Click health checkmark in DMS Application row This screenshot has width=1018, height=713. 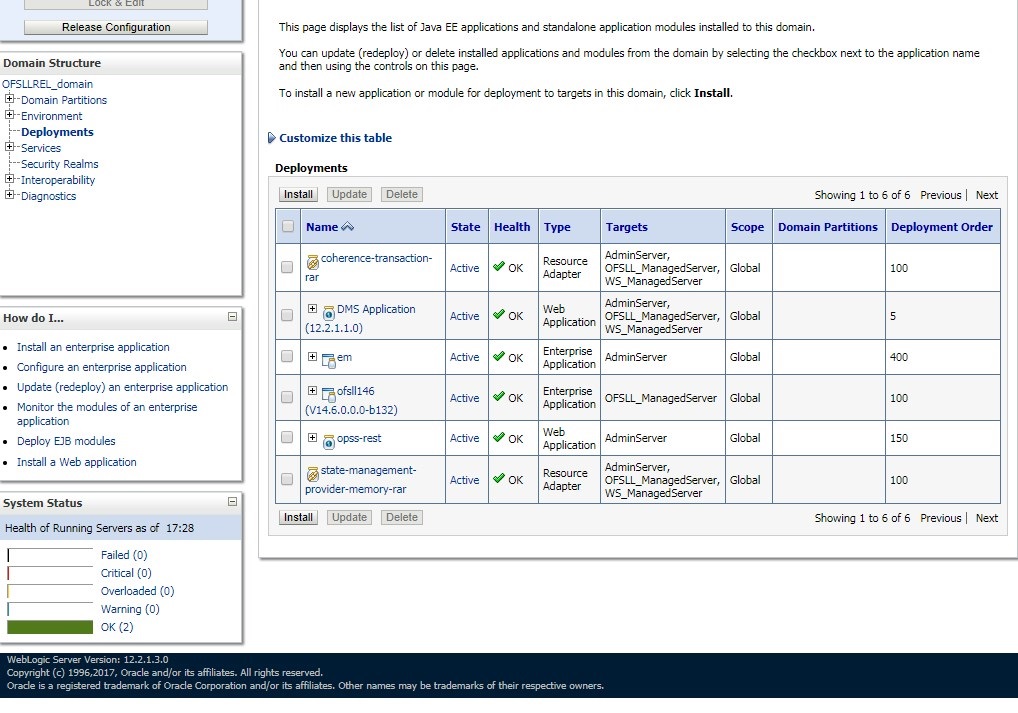tap(499, 314)
